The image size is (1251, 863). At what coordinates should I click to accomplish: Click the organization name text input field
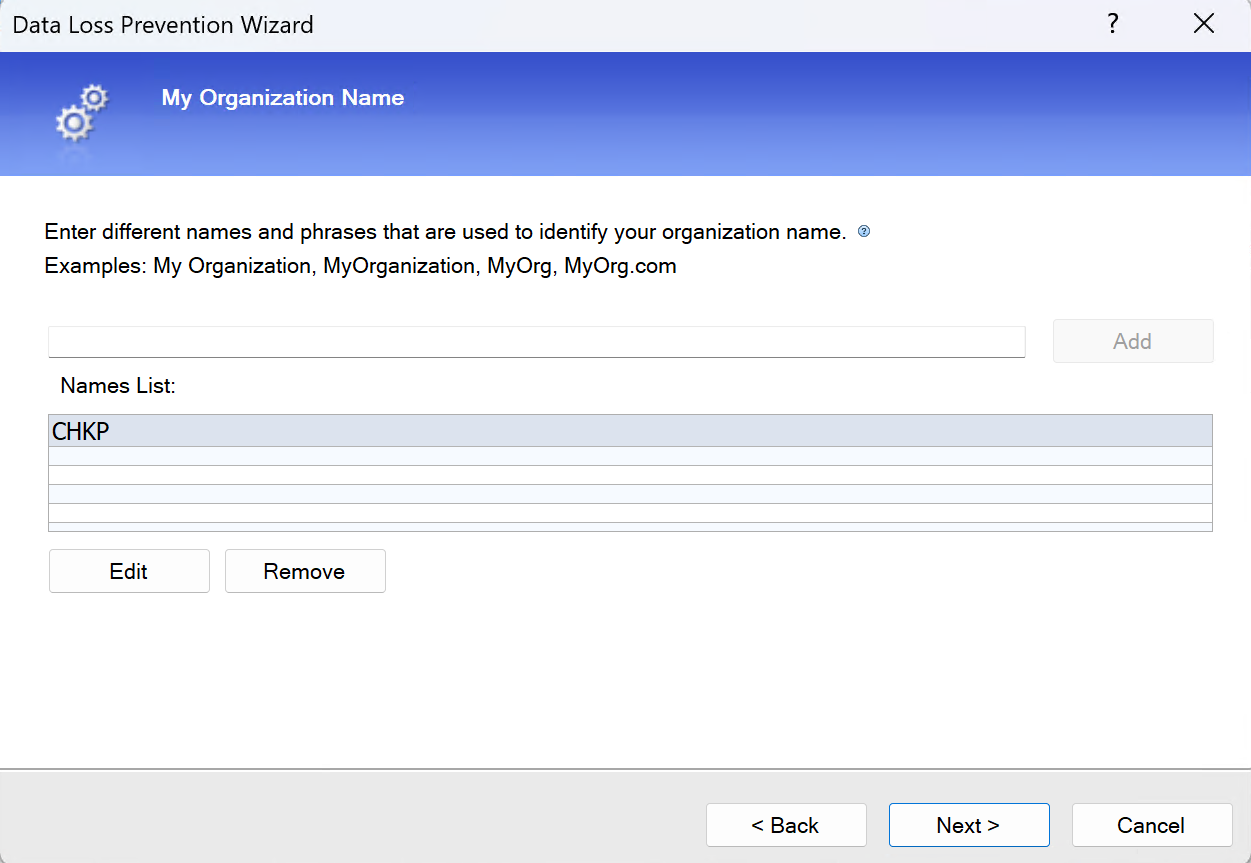536,341
